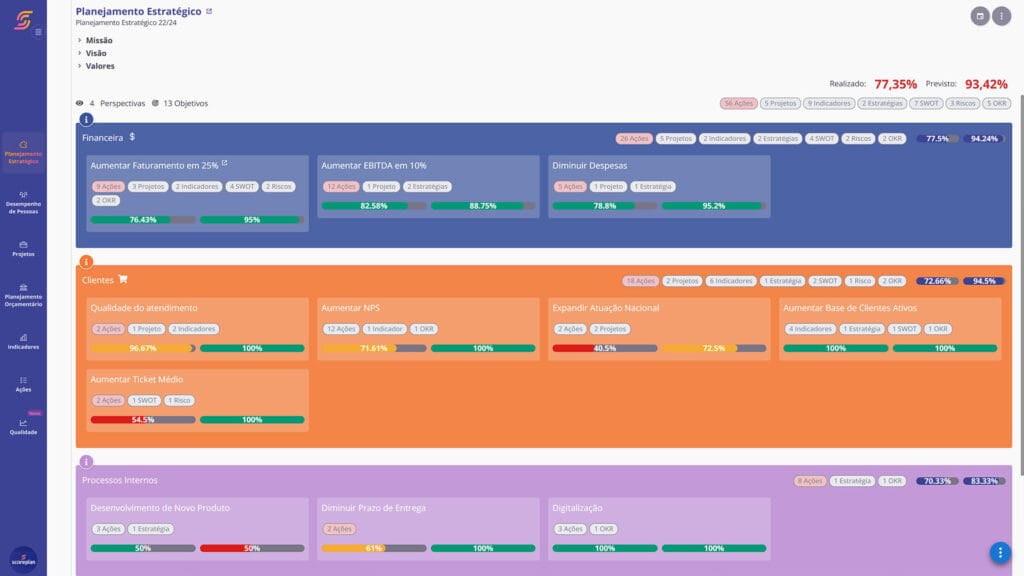The height and width of the screenshot is (576, 1024).
Task: Click the blue floating three-dot button
Action: coord(1000,552)
